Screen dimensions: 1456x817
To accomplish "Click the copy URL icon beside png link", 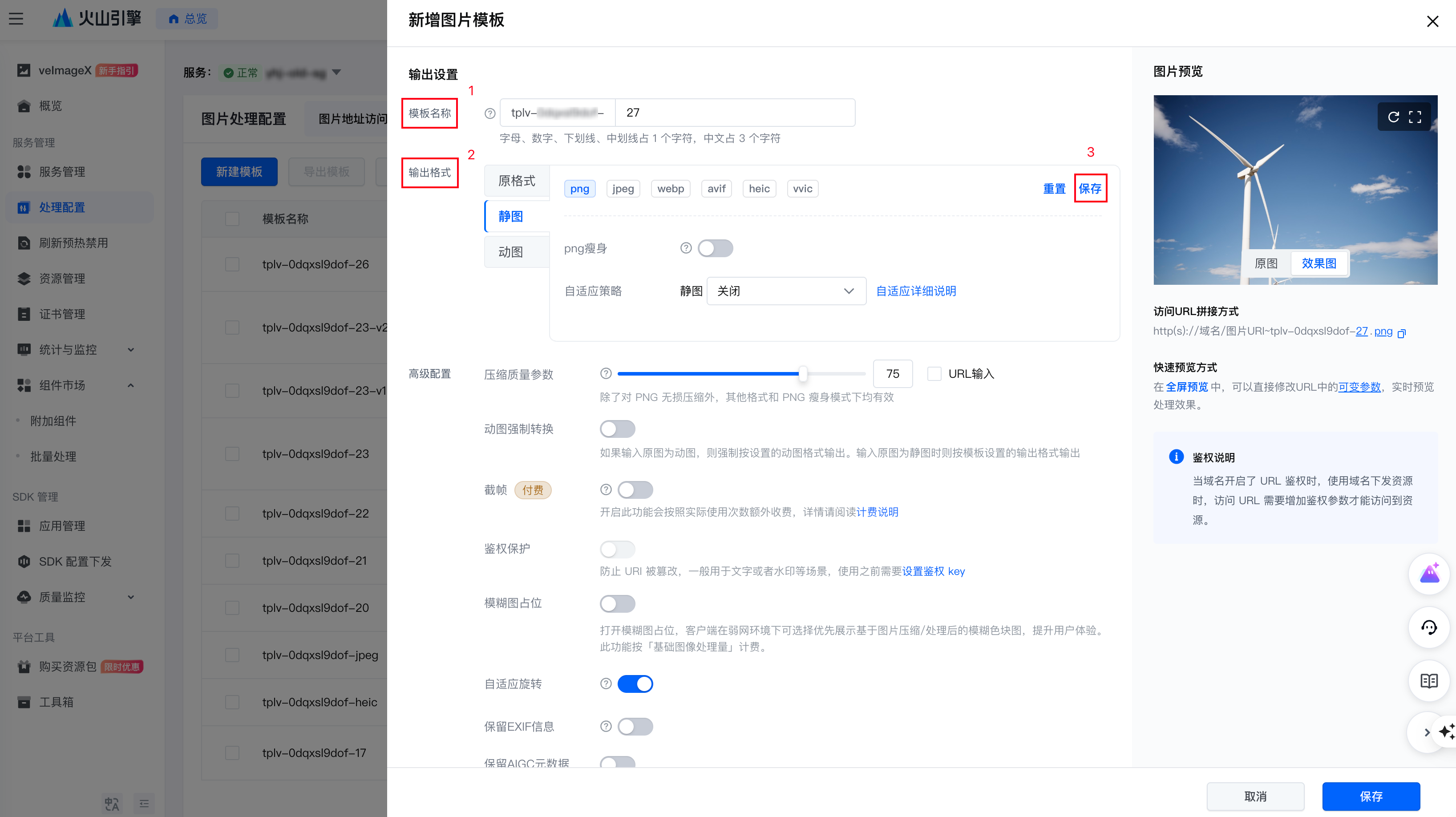I will pos(1401,333).
